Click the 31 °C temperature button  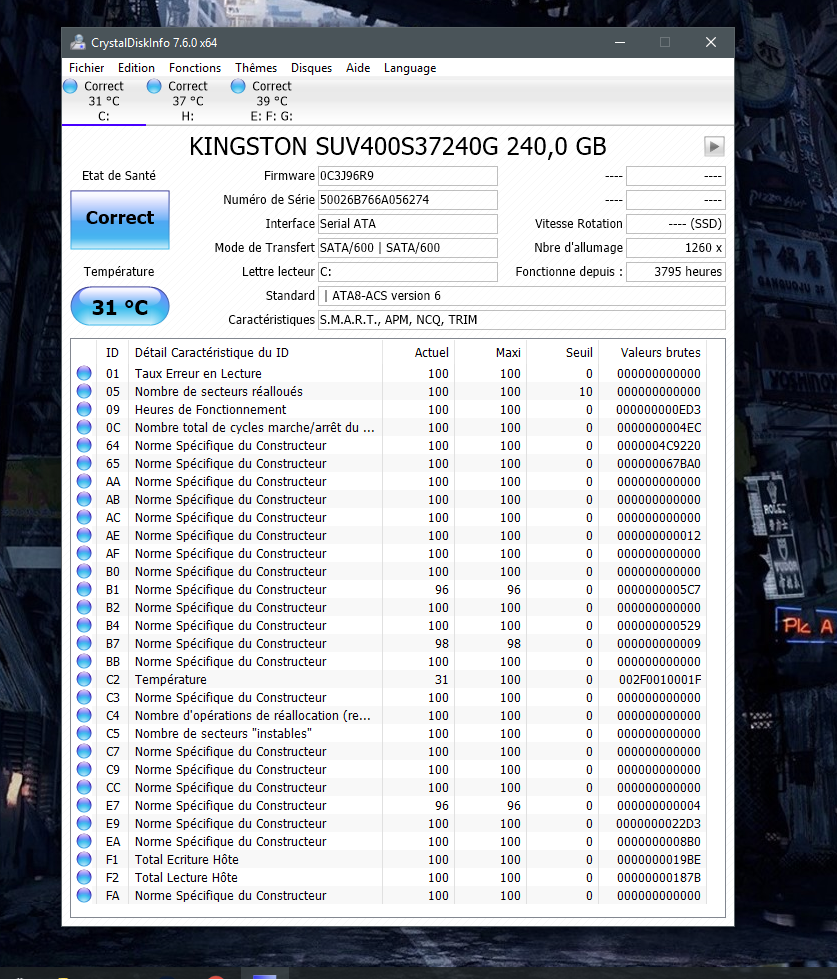120,306
